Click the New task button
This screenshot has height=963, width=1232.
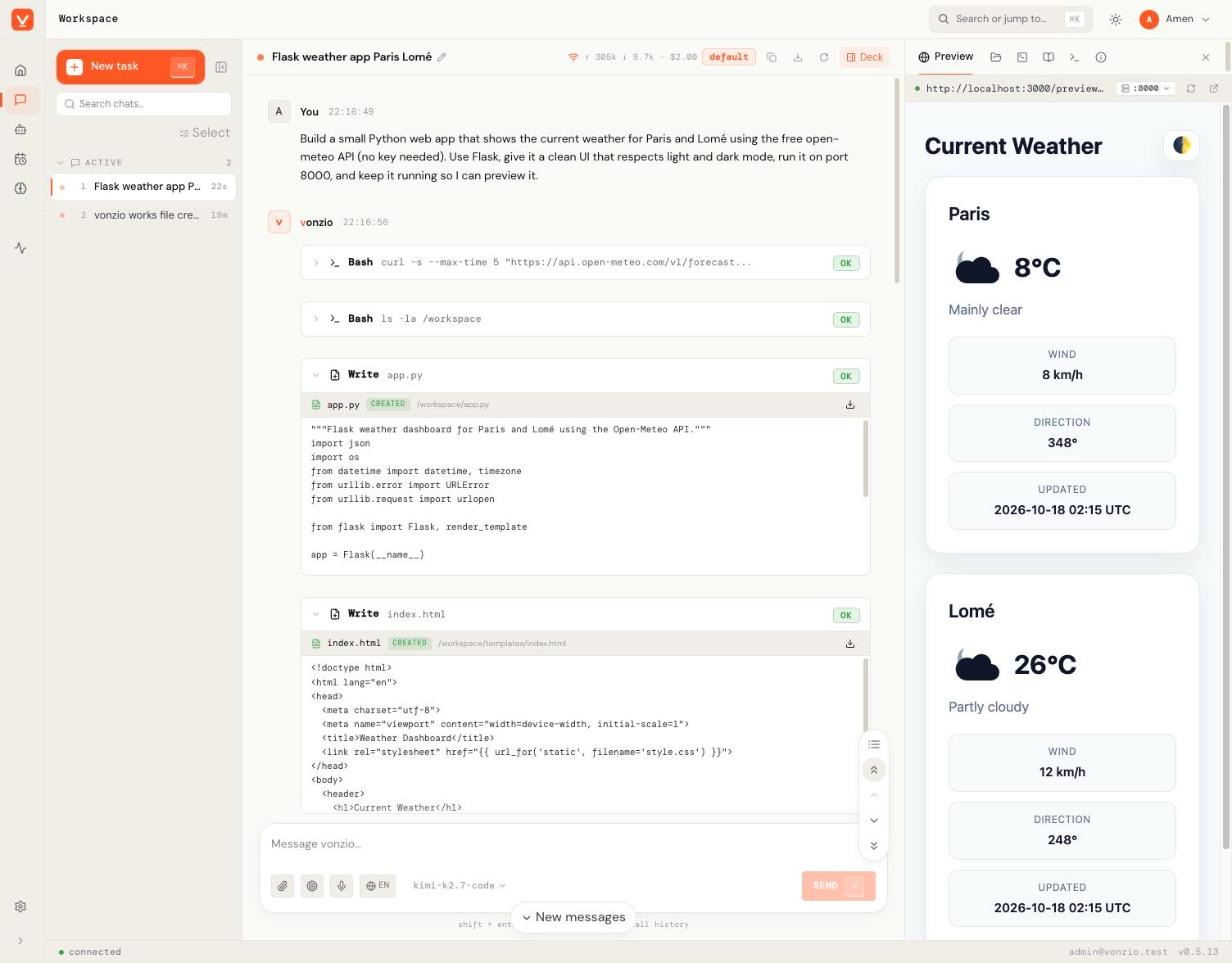click(x=130, y=66)
